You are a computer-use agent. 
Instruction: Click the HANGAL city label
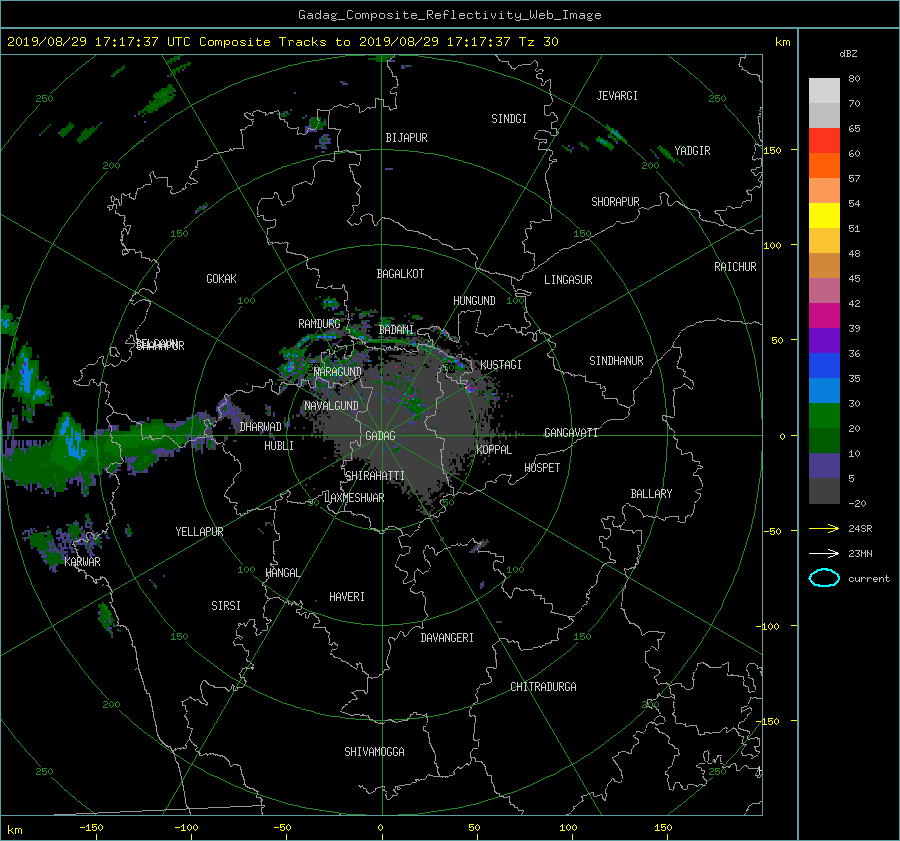pyautogui.click(x=282, y=573)
